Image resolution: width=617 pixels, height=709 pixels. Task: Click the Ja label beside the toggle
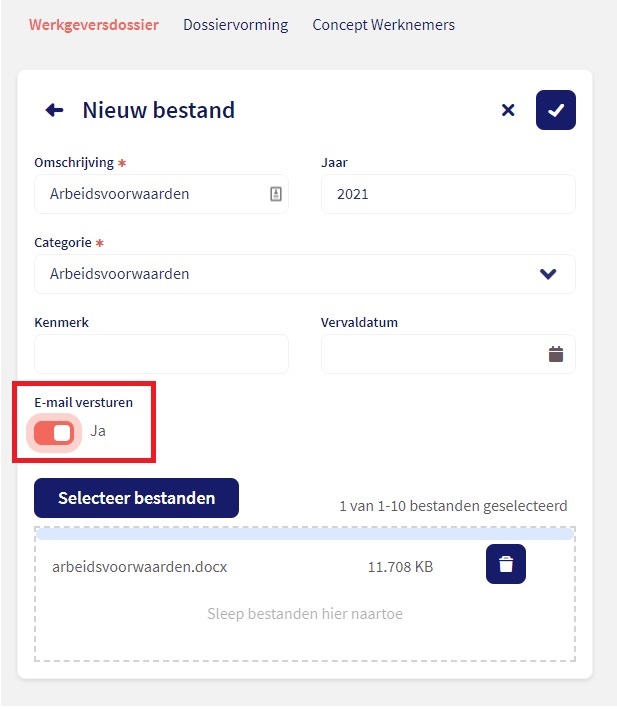[98, 432]
